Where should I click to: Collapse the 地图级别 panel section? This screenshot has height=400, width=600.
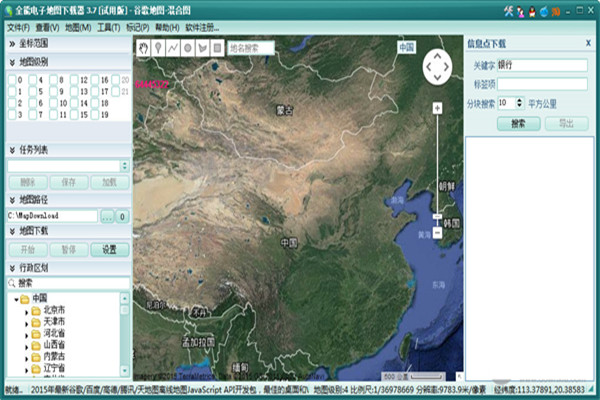10,62
